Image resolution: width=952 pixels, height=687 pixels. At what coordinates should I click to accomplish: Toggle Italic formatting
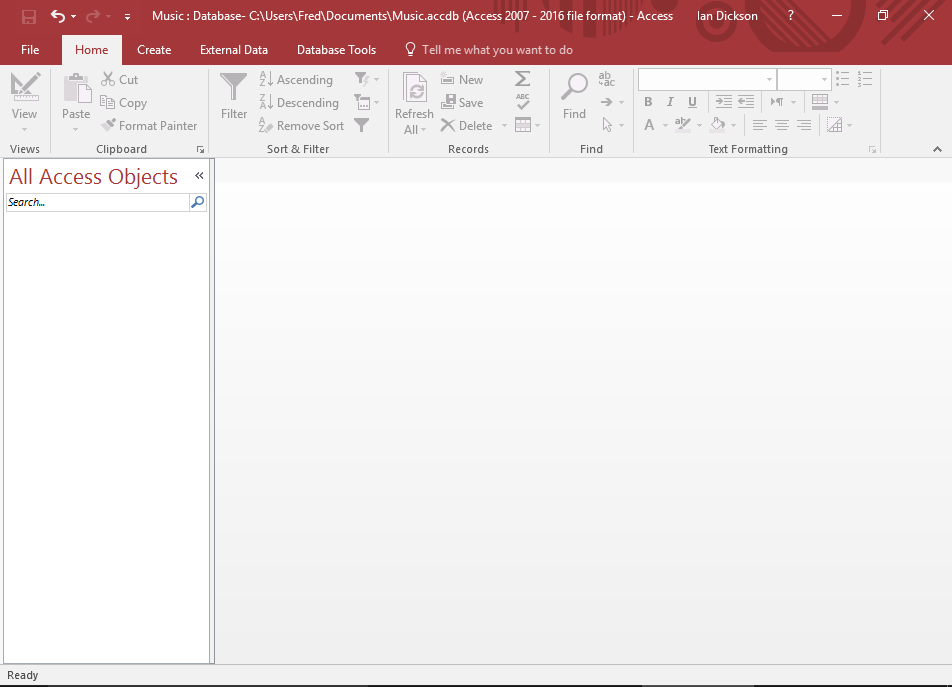pyautogui.click(x=670, y=101)
